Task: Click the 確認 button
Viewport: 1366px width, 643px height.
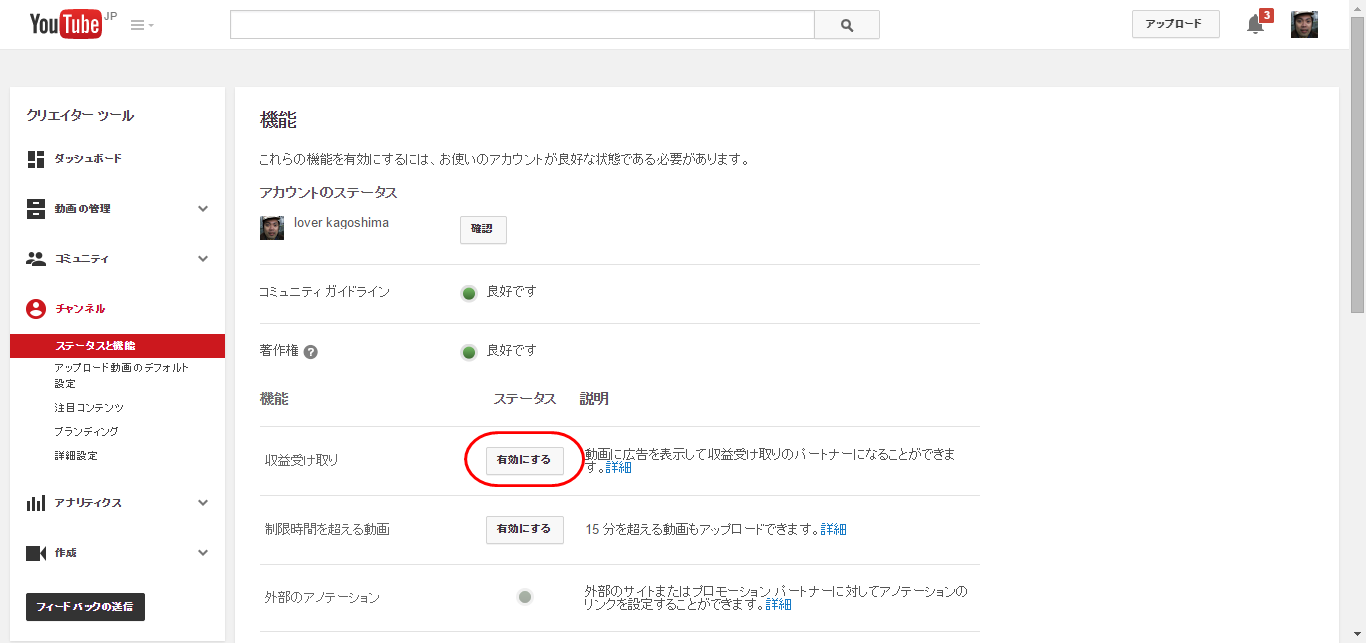Action: [483, 230]
